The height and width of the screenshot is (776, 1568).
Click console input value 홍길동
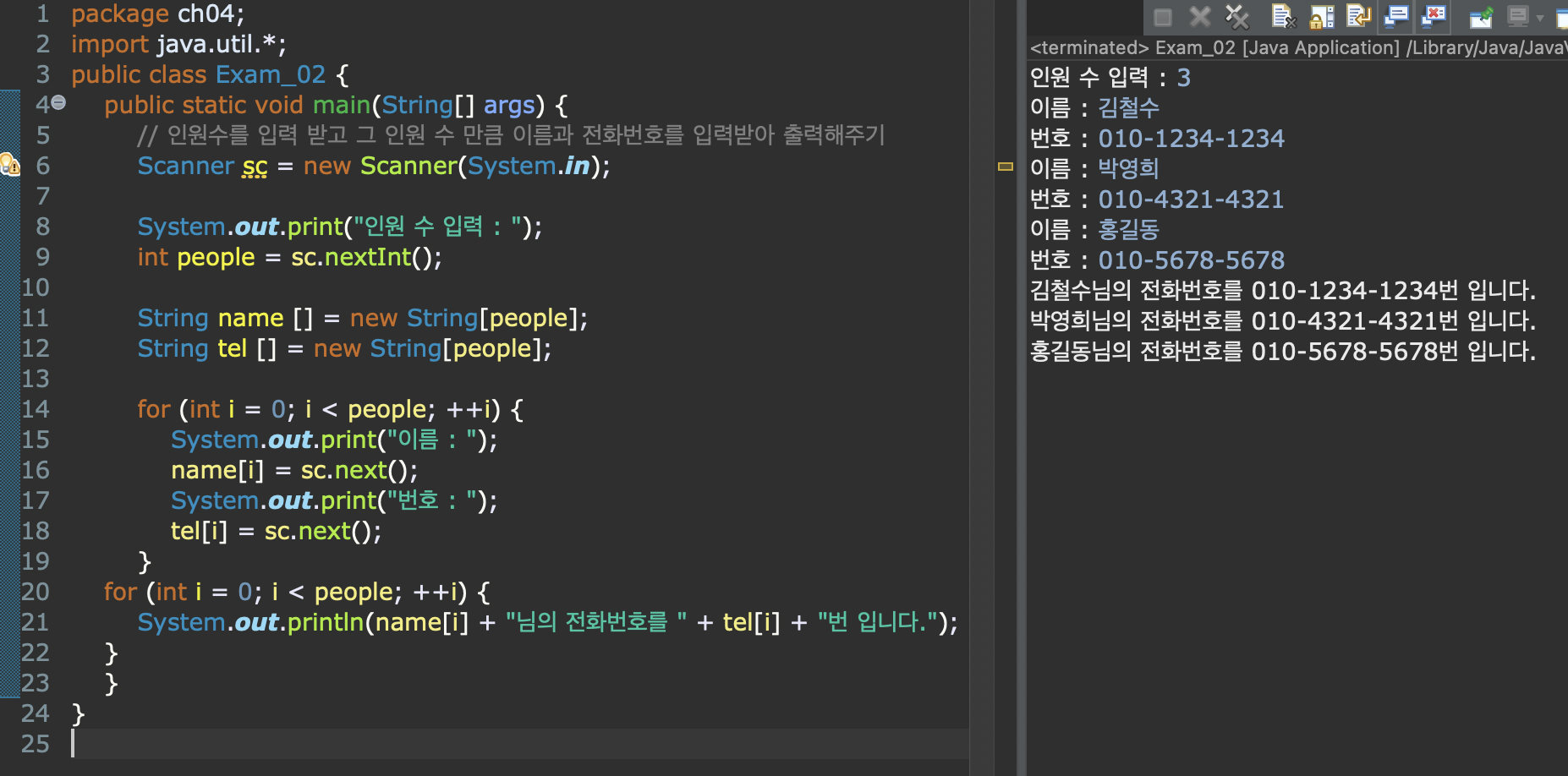tap(1128, 229)
